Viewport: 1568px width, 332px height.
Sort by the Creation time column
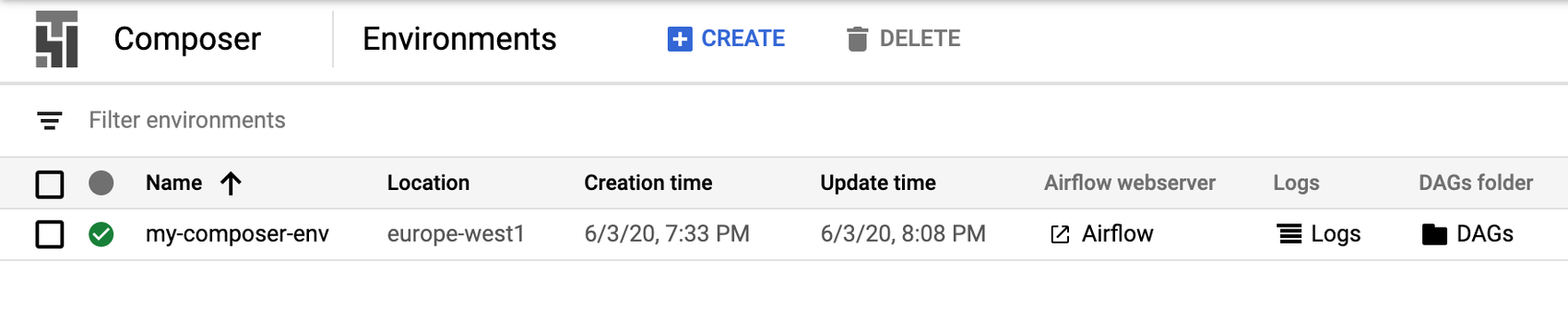(648, 183)
